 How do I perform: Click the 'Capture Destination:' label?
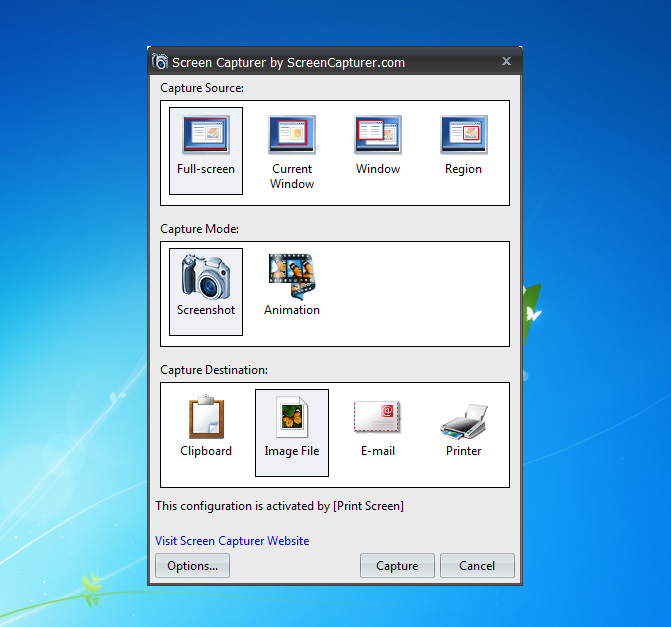214,370
